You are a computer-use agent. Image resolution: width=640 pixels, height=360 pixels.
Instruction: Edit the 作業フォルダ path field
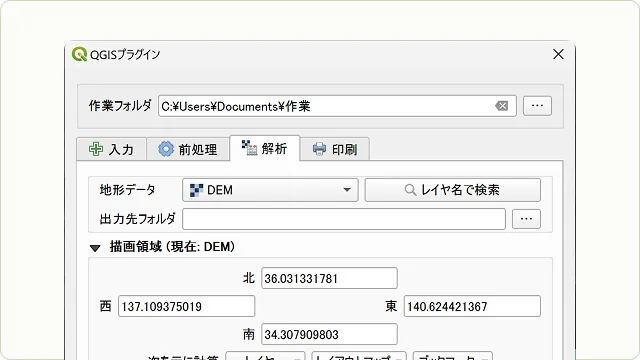[337, 106]
